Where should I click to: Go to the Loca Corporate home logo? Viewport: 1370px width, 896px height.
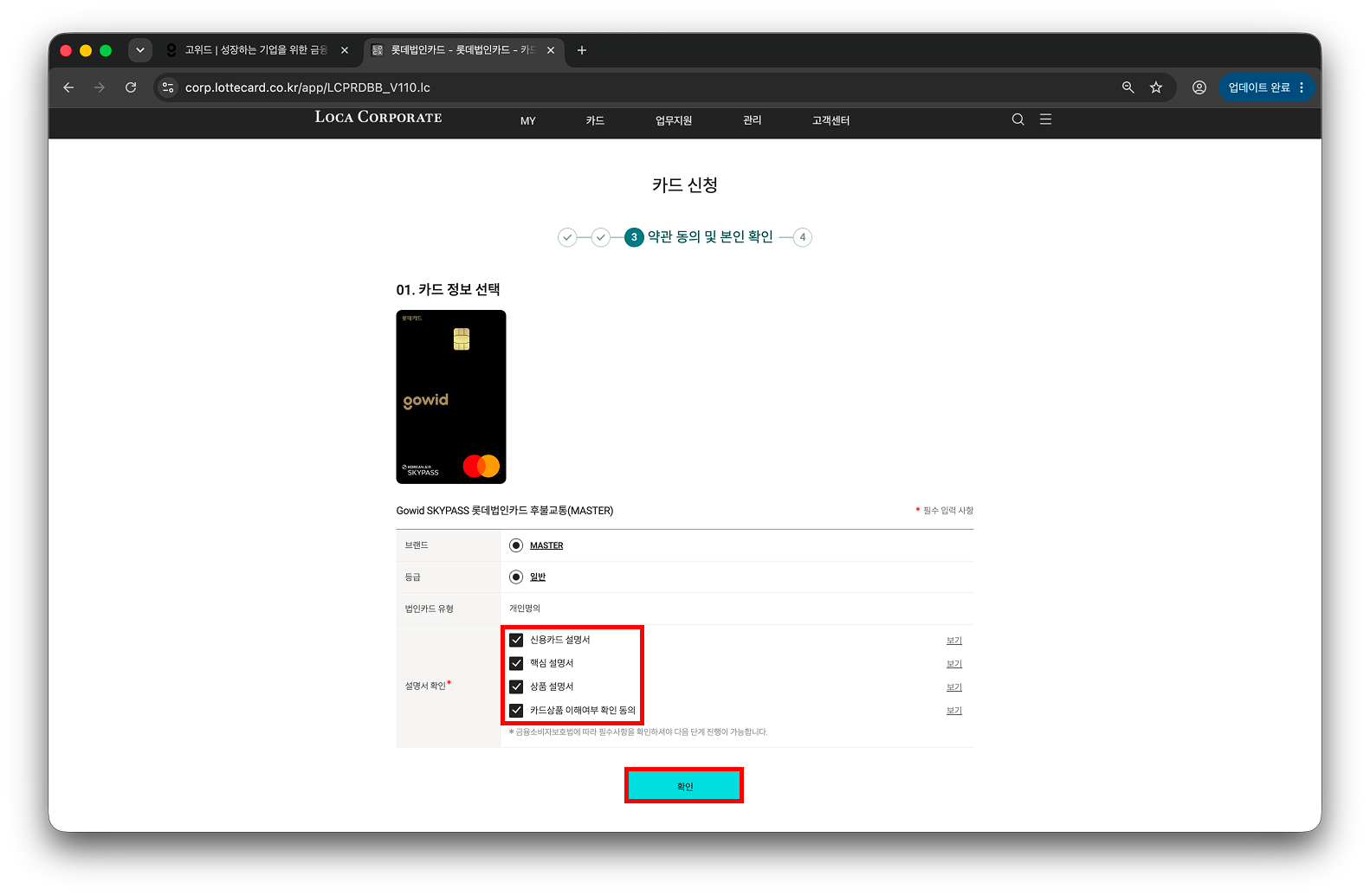(378, 118)
